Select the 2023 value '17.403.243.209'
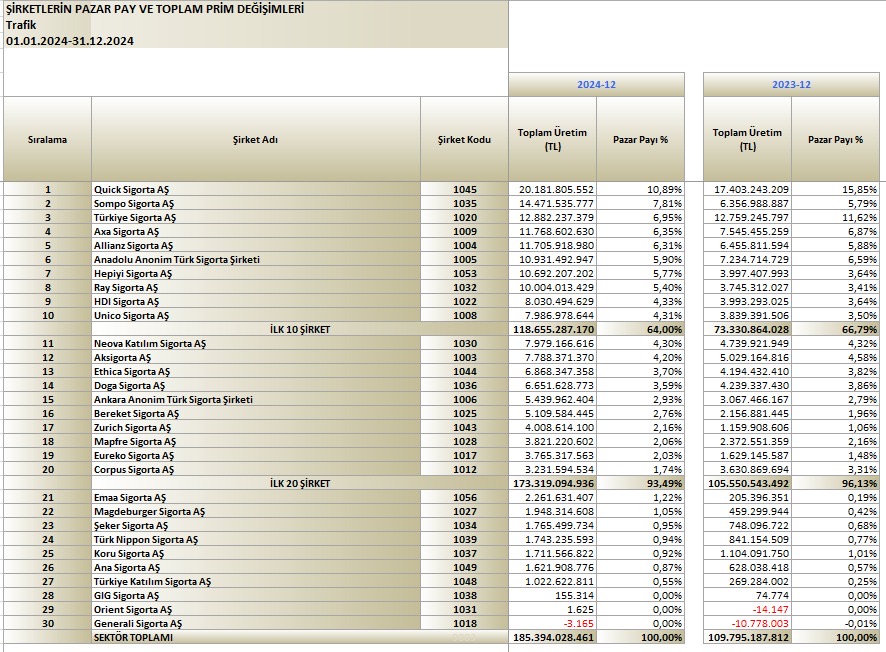The image size is (886, 652). (748, 189)
